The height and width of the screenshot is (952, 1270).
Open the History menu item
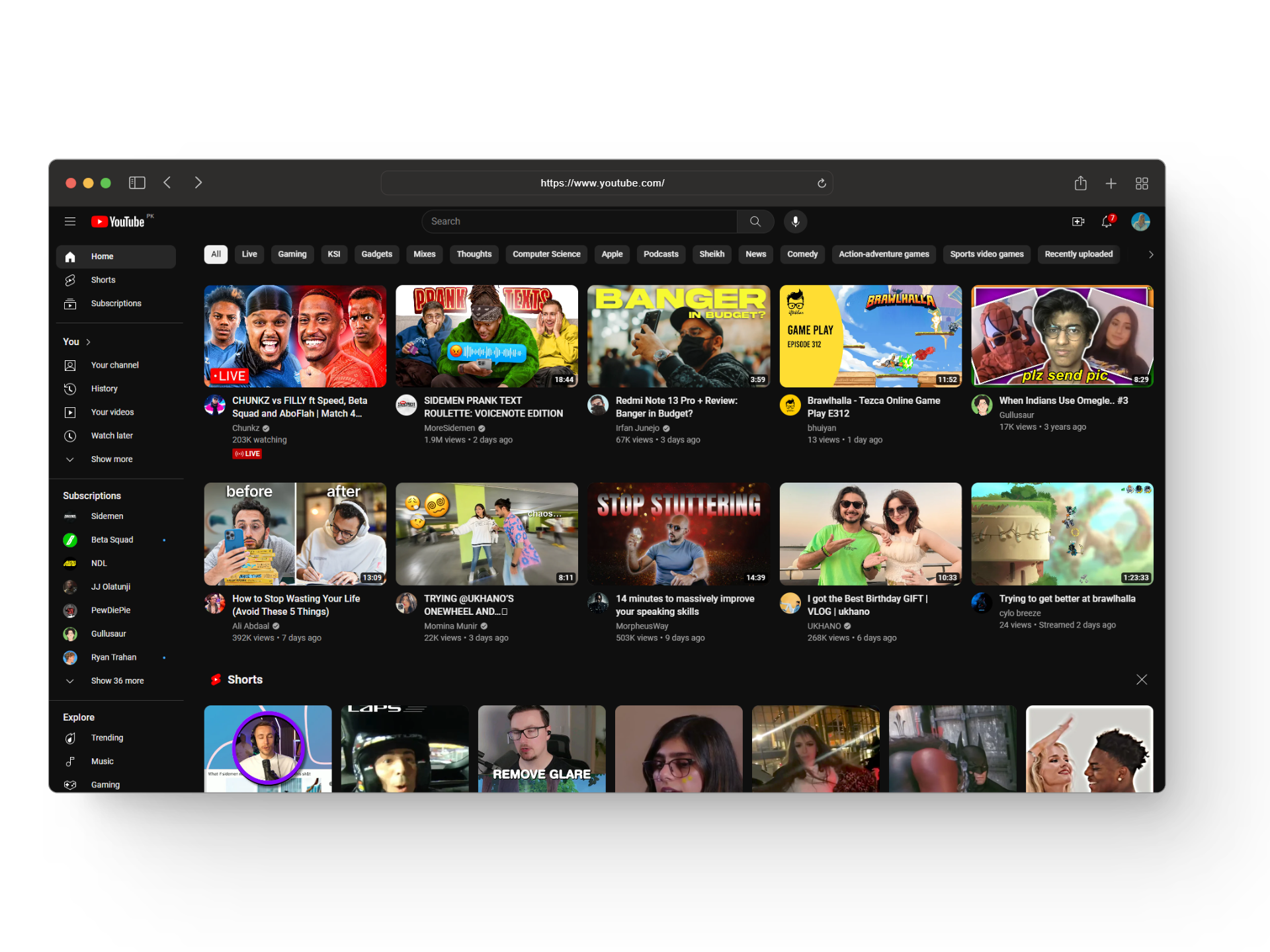coord(104,389)
